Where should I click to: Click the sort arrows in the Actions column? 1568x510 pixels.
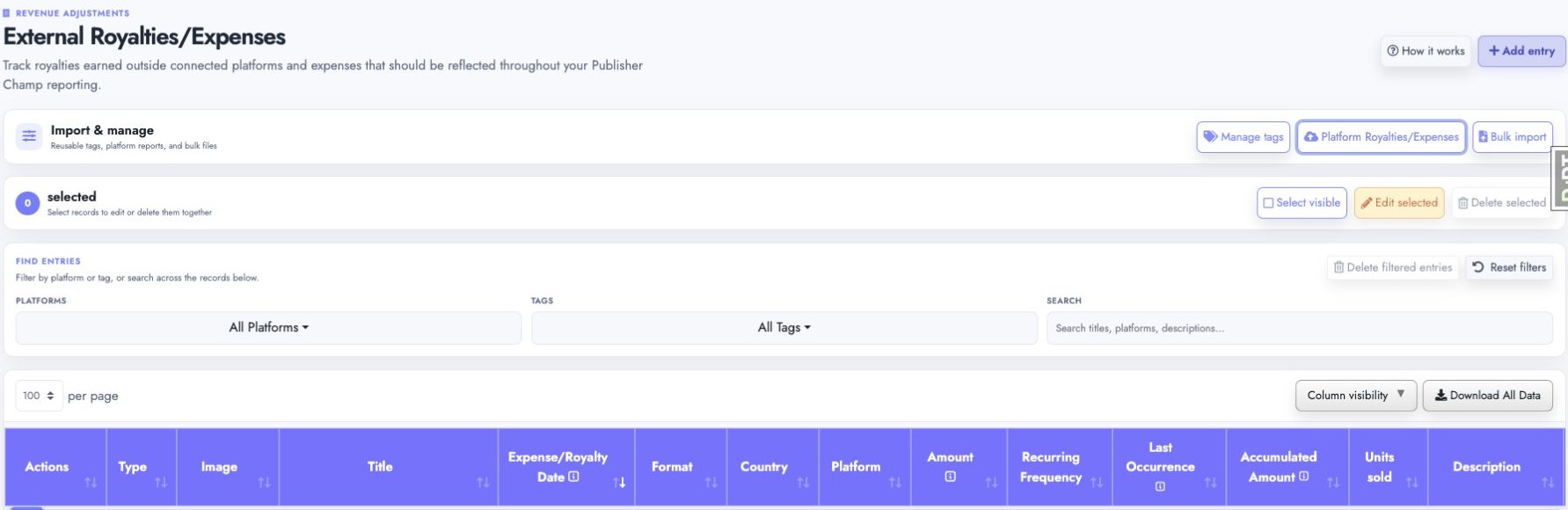91,483
